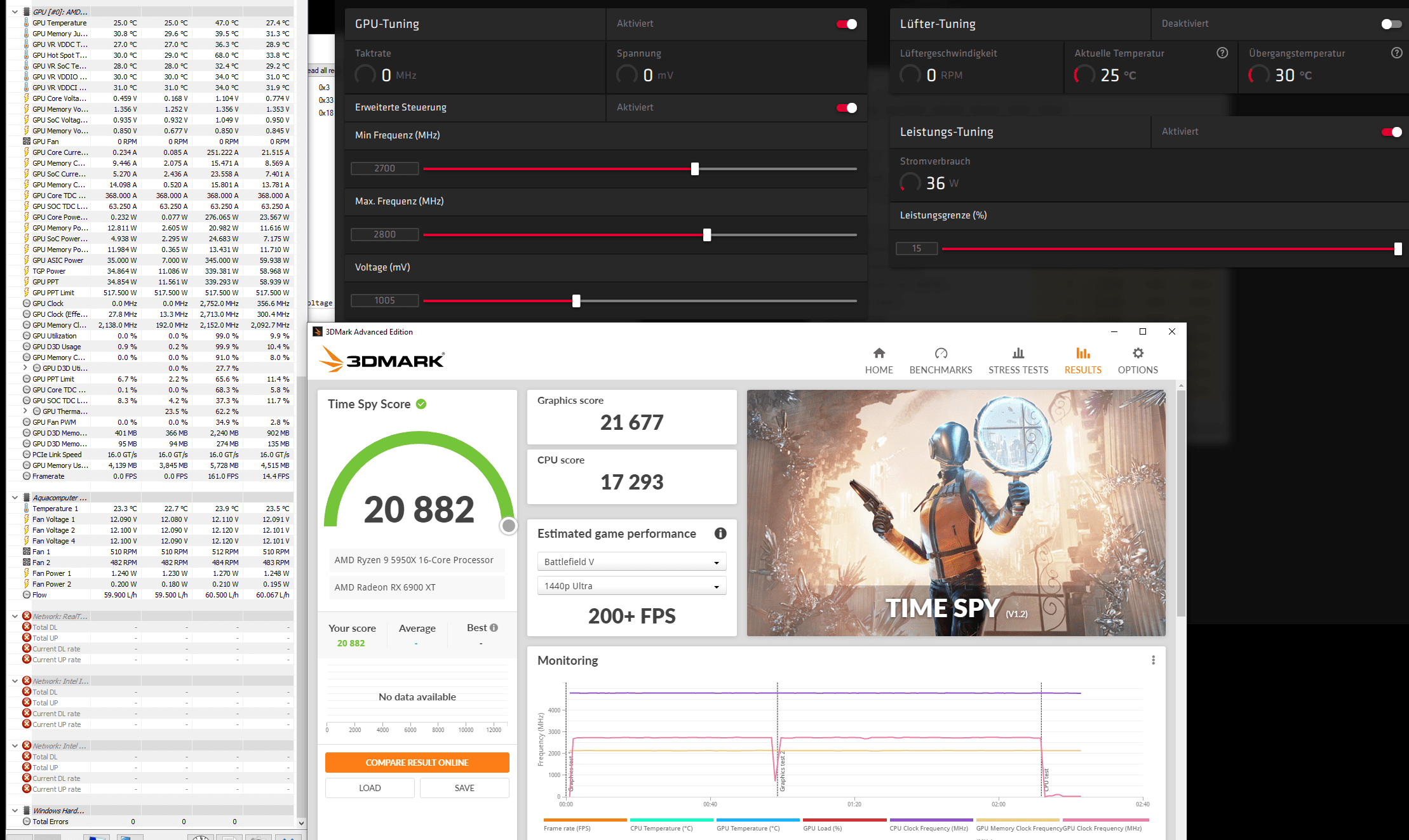This screenshot has height=840, width=1409.
Task: Click the Flow sensor icon
Action: click(27, 595)
